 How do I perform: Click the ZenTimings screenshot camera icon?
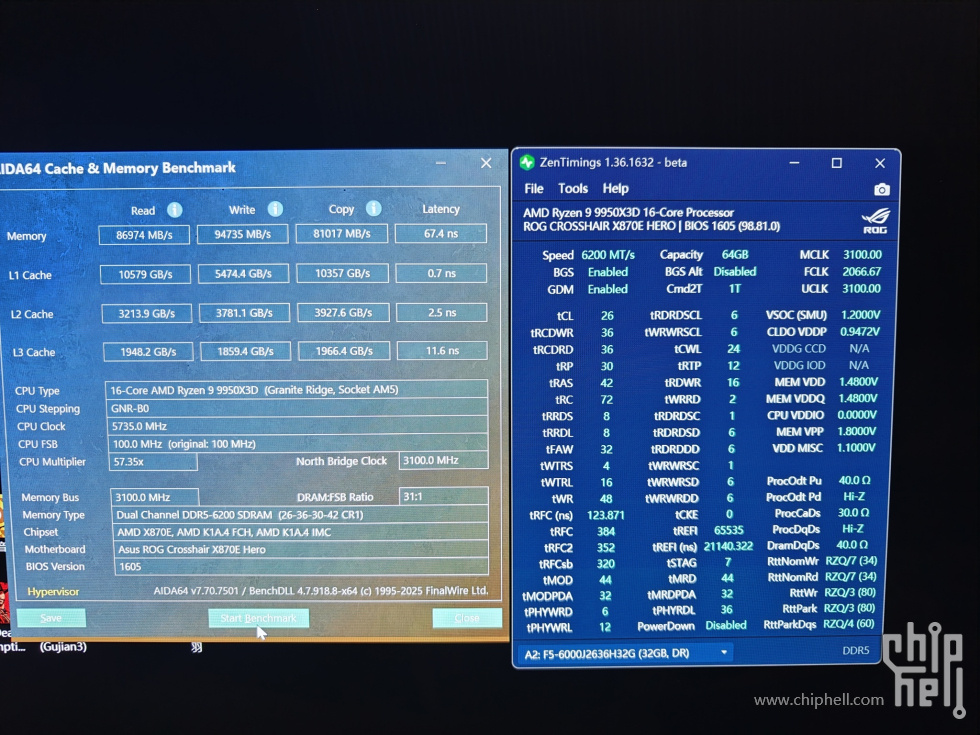[881, 189]
